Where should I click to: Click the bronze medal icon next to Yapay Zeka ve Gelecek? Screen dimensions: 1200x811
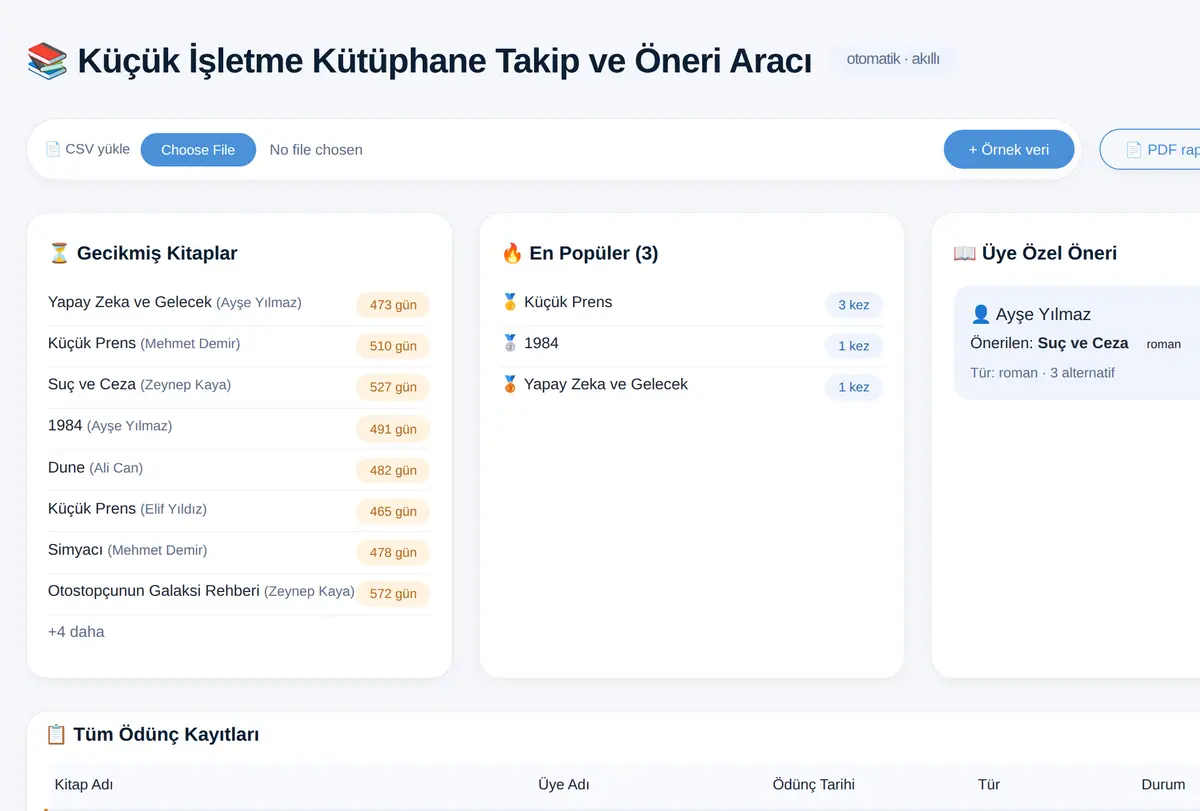[510, 384]
